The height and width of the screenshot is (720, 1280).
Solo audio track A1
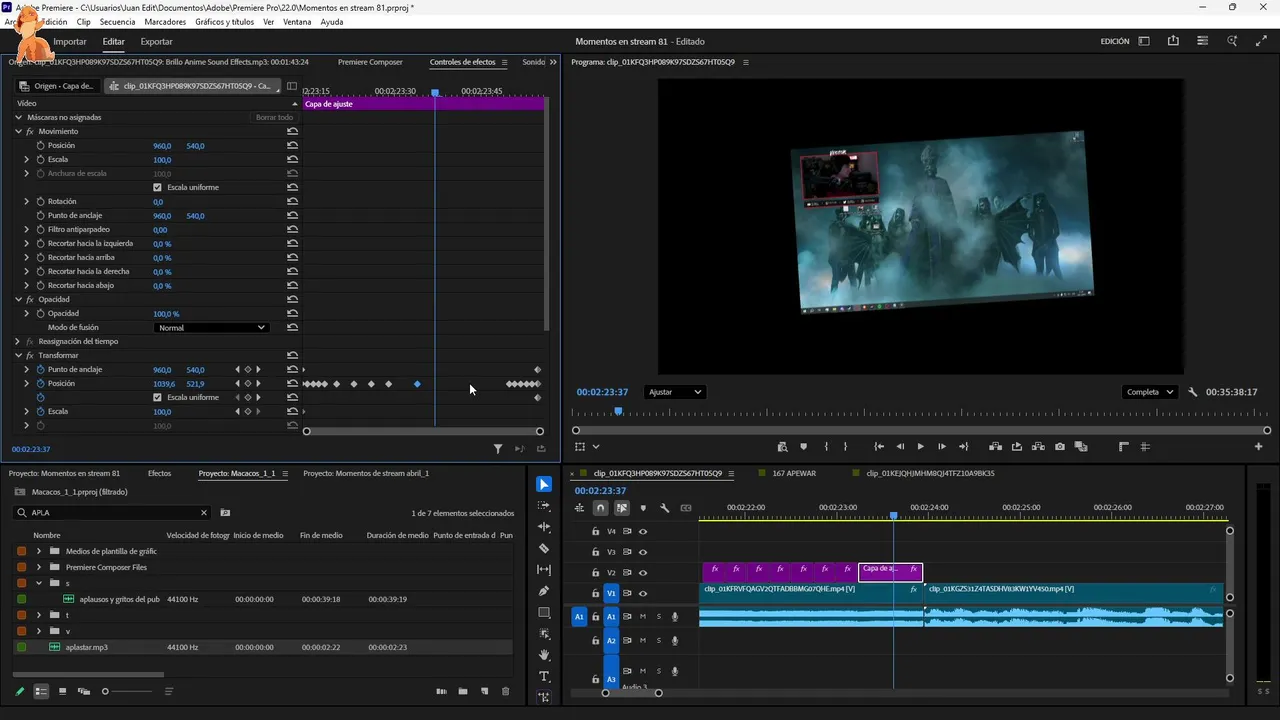658,616
